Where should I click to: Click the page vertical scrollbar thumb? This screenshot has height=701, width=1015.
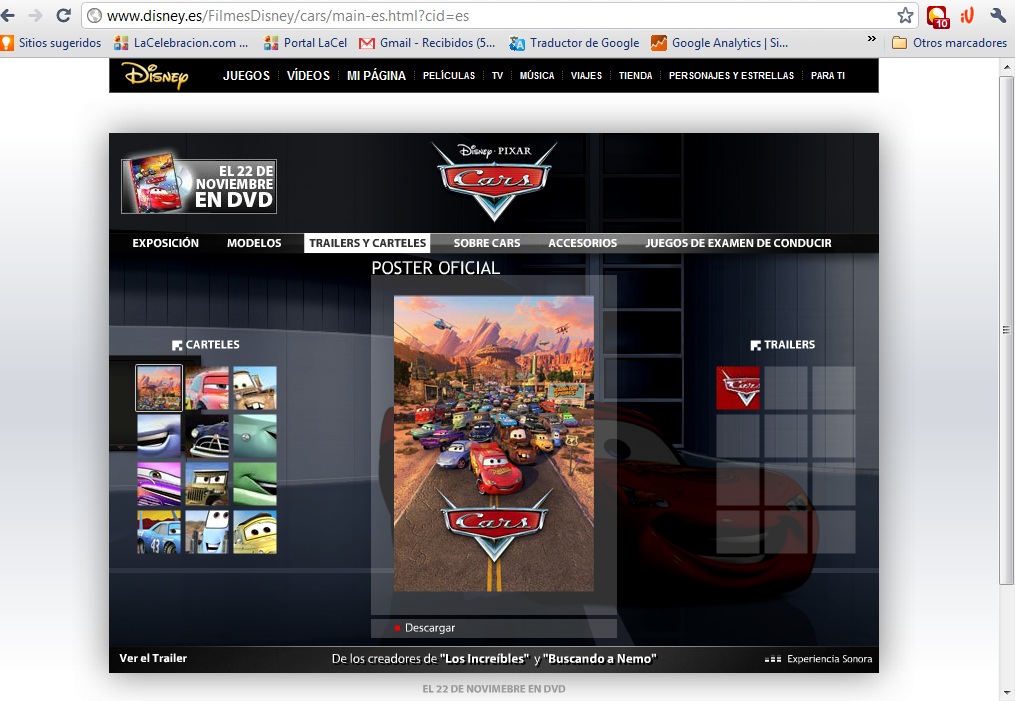point(1007,330)
